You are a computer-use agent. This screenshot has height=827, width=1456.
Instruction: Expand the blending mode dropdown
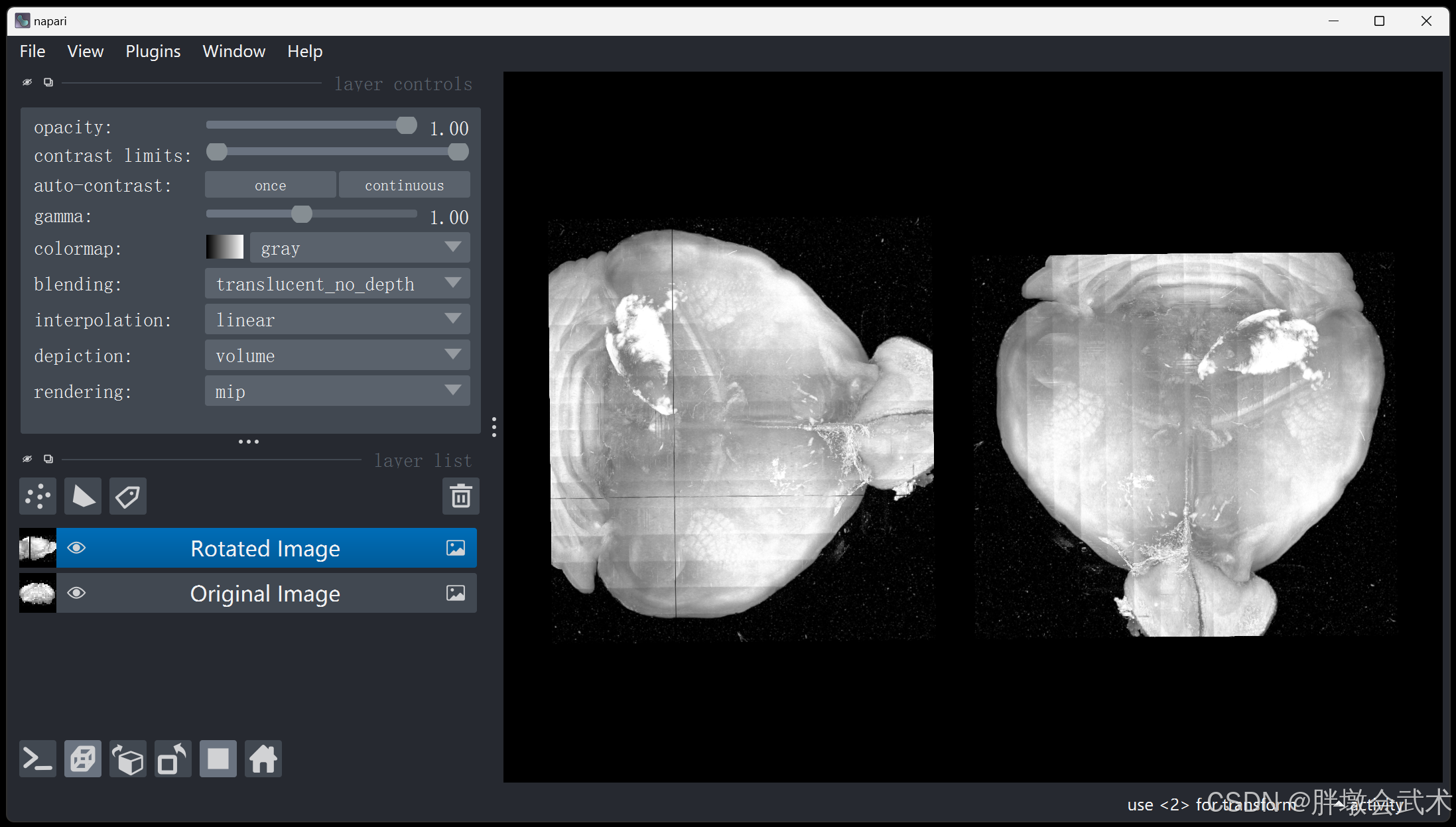pos(337,284)
